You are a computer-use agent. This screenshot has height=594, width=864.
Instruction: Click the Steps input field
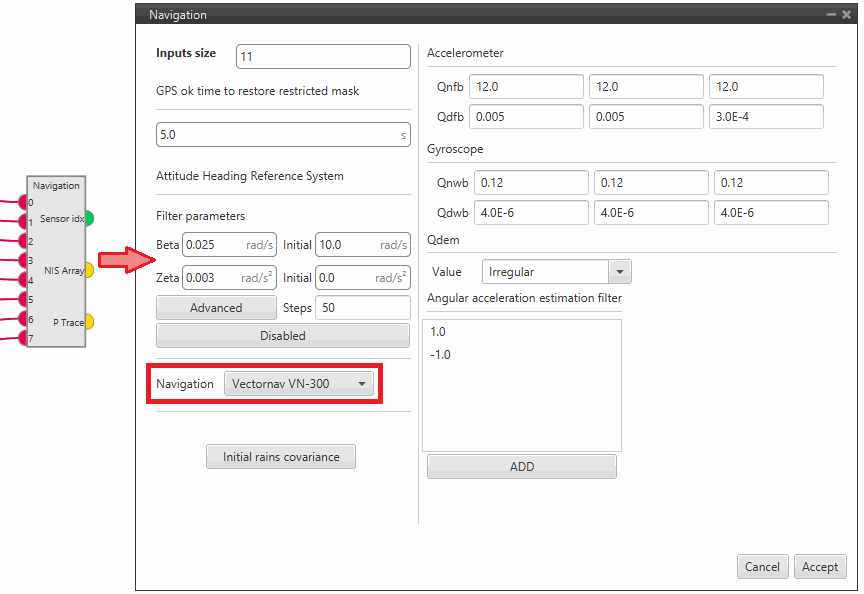coord(362,308)
